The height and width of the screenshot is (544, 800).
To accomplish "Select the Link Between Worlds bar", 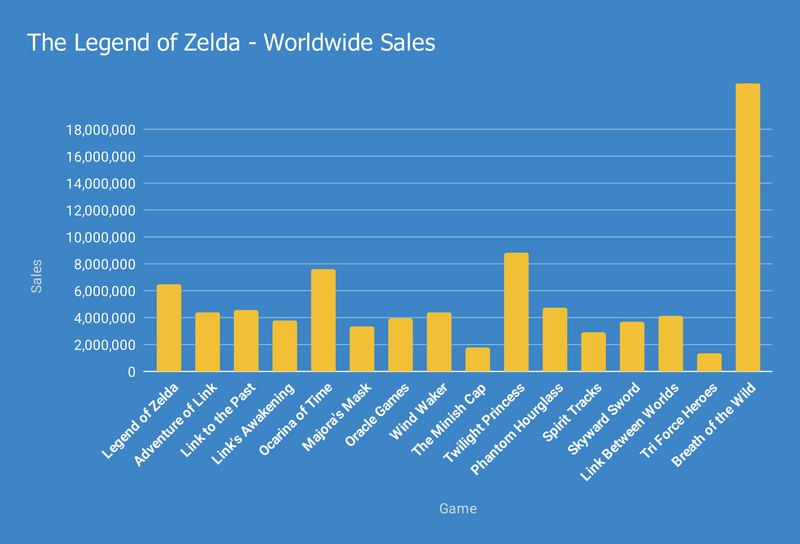I will pos(670,343).
